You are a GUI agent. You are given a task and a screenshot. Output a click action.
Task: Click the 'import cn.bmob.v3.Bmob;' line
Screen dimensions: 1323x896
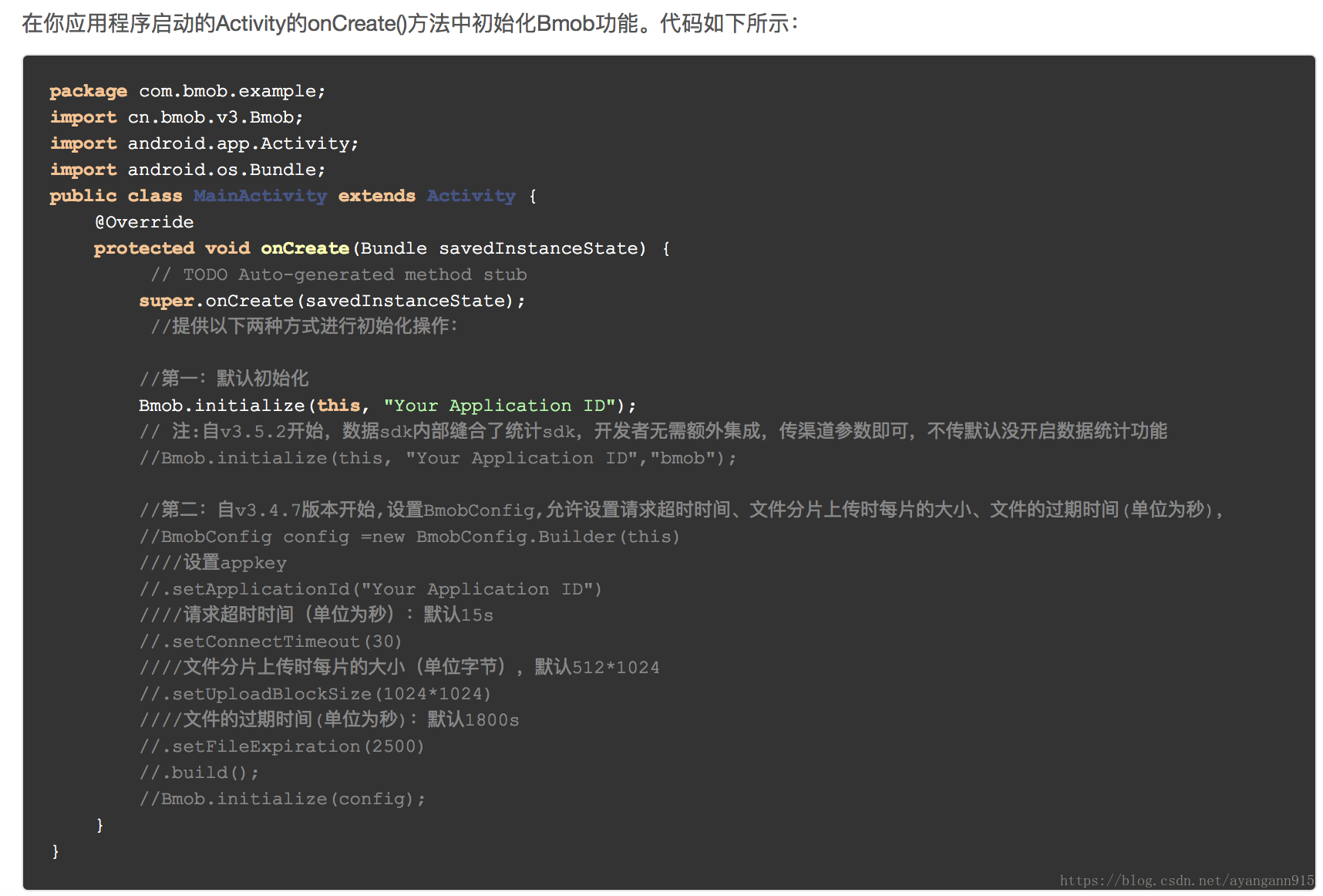pyautogui.click(x=177, y=117)
